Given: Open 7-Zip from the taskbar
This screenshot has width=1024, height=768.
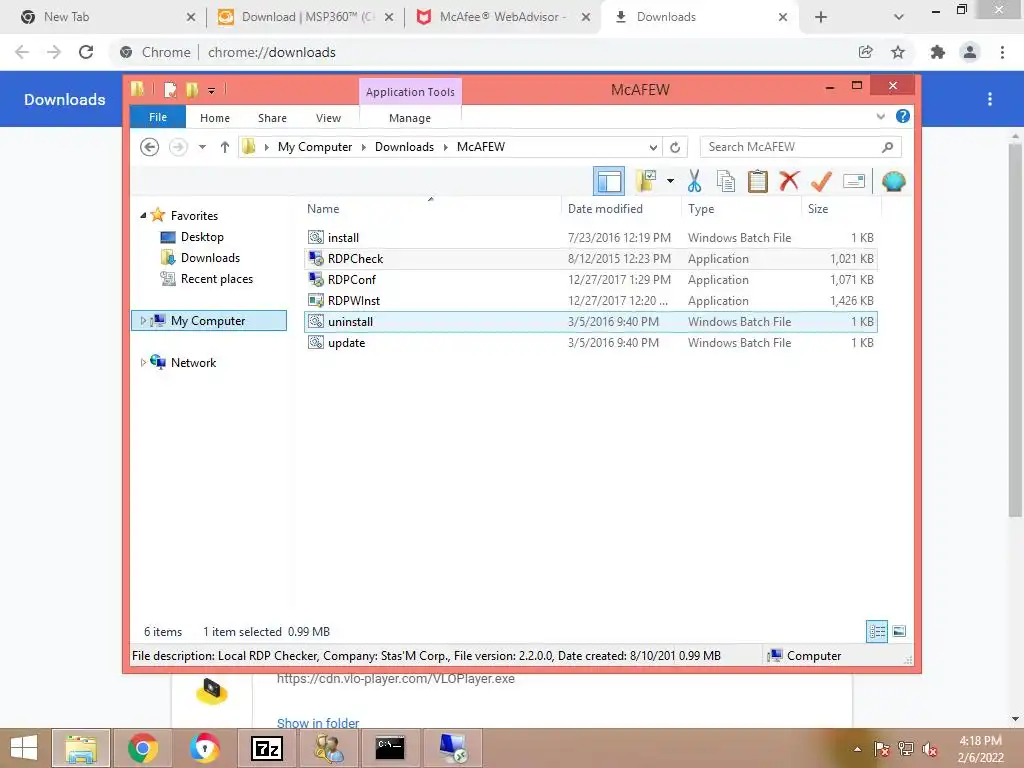Looking at the screenshot, I should tap(267, 748).
